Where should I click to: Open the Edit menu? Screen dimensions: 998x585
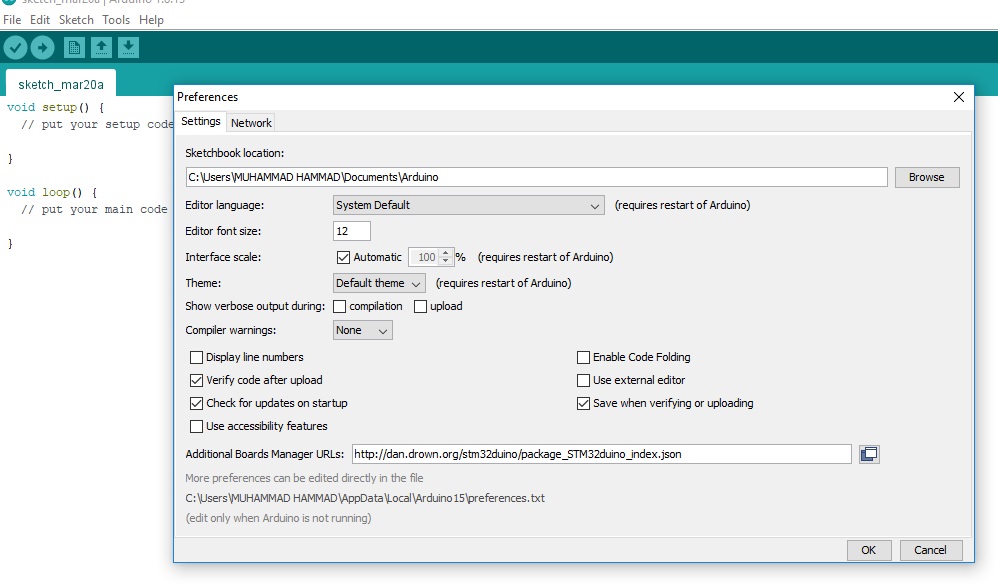point(39,20)
